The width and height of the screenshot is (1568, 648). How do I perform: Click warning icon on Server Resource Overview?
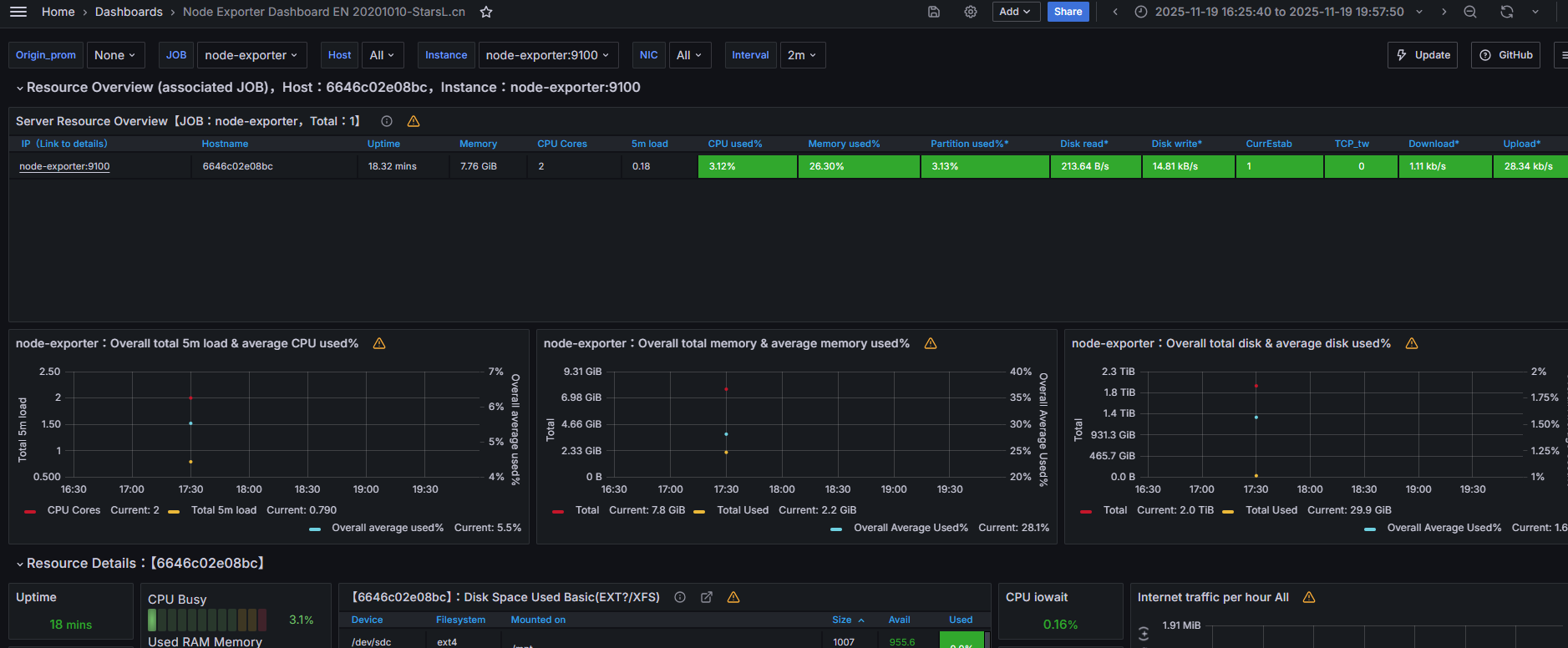tap(414, 121)
